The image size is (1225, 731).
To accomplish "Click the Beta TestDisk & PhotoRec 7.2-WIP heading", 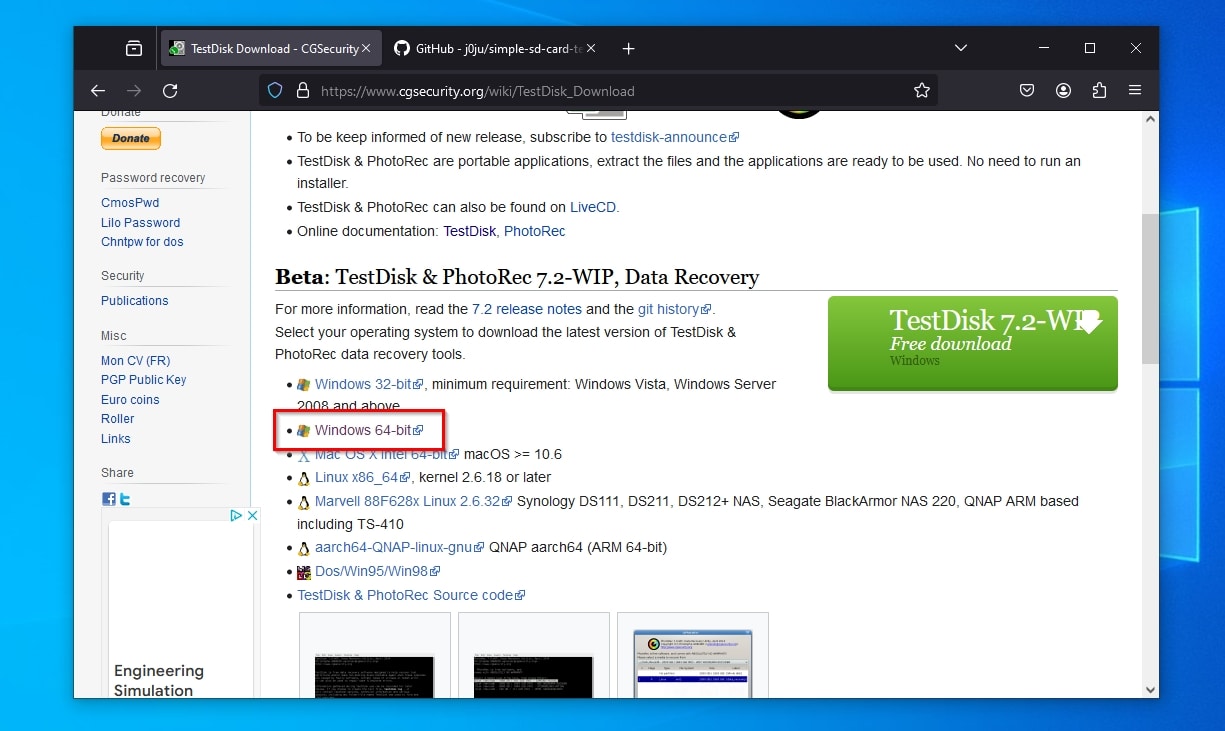I will tap(517, 277).
